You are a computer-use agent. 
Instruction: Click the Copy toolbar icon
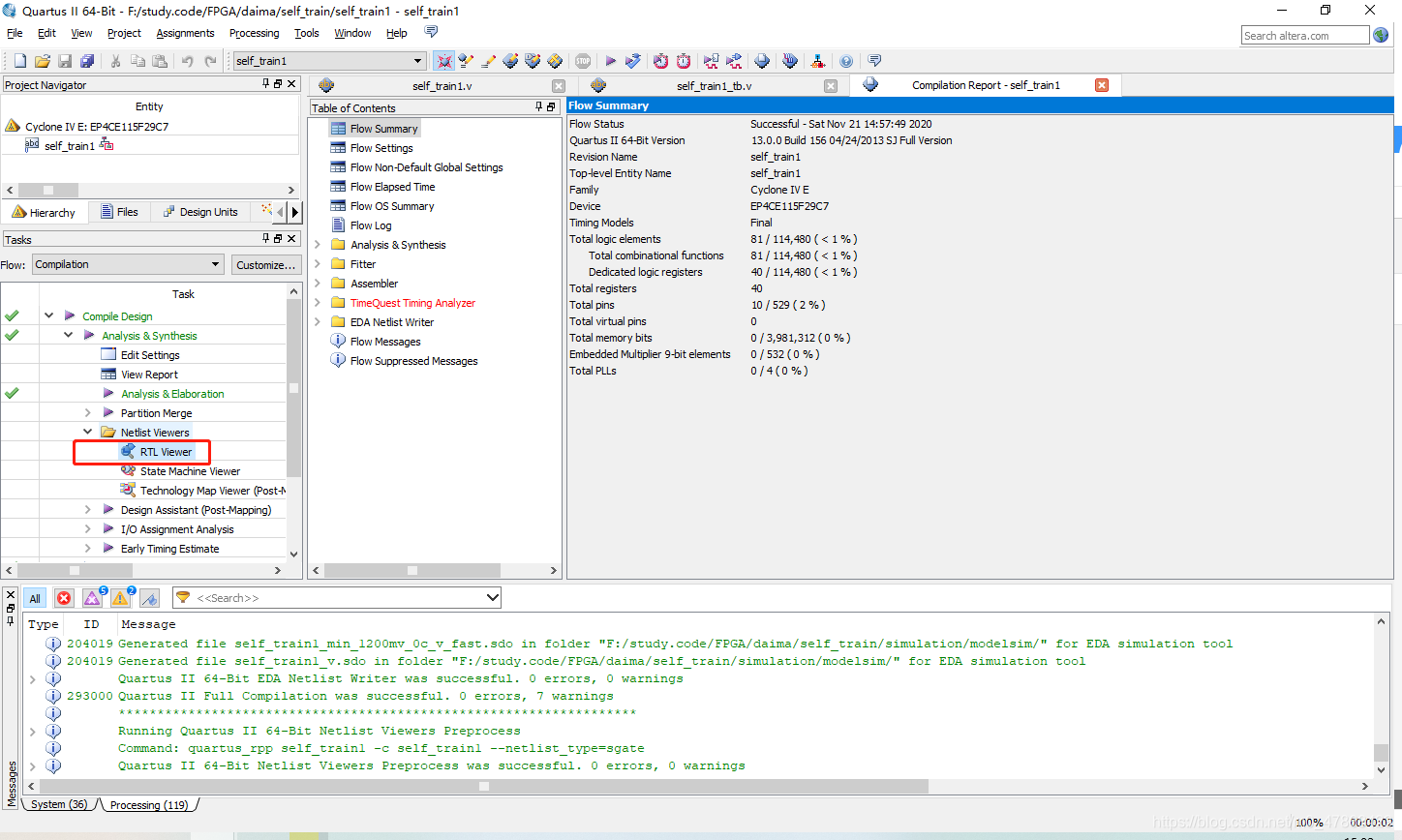(x=137, y=61)
